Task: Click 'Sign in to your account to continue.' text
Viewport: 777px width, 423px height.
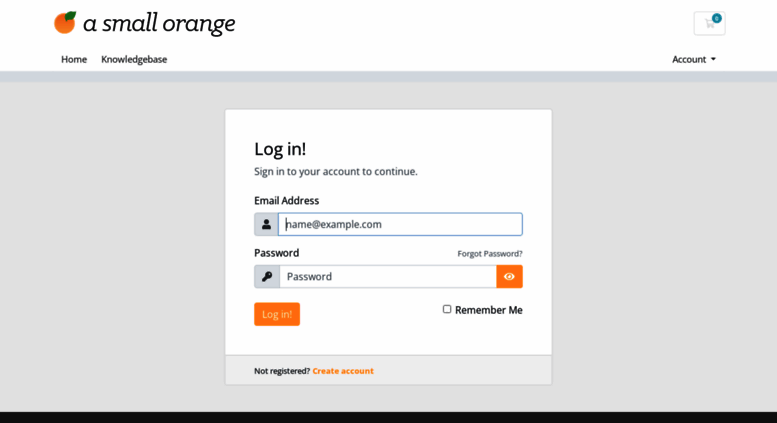Action: click(x=336, y=171)
